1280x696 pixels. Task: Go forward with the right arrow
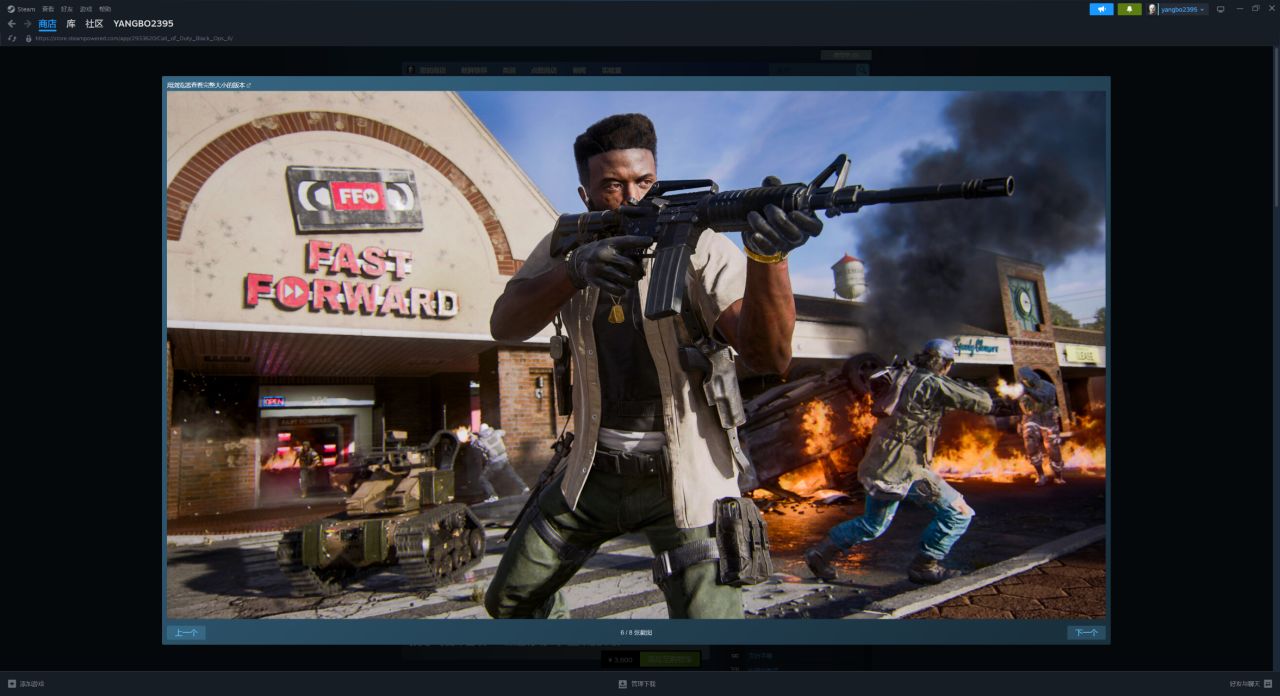[x=27, y=23]
